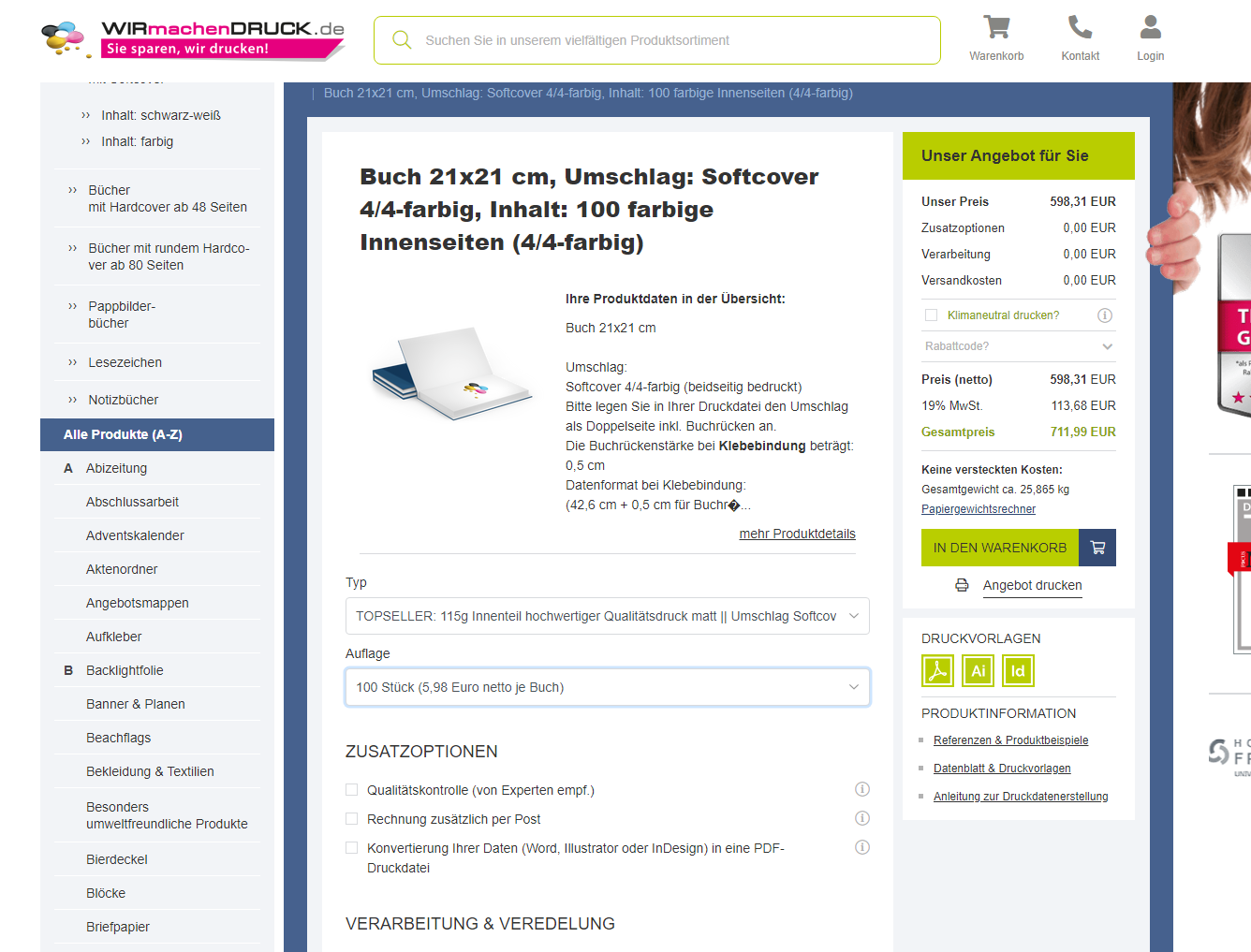This screenshot has width=1251, height=952.
Task: Expand the Rabattcode field
Action: coord(1018,346)
